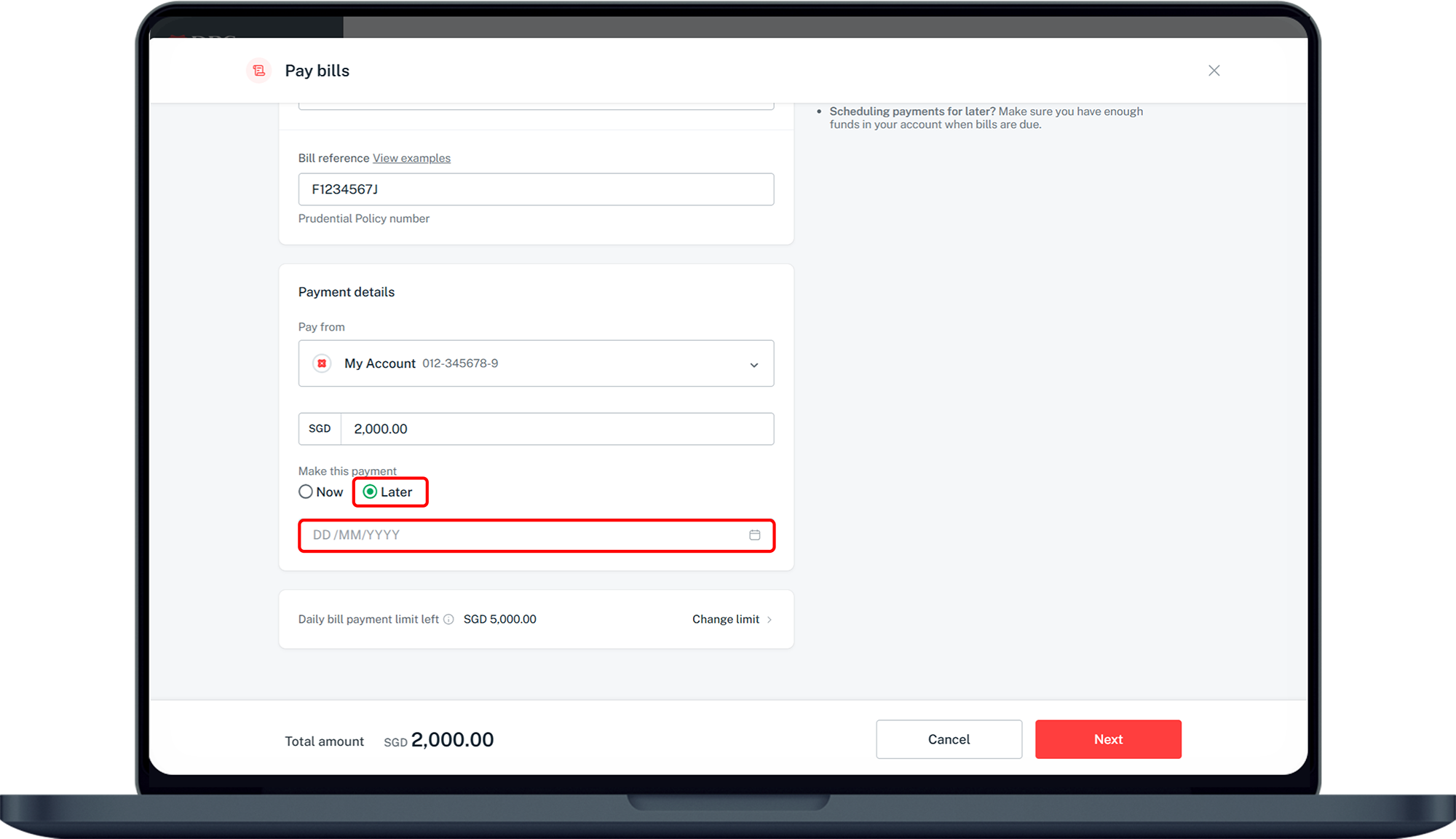Click the SGD currency prefix box

click(x=320, y=429)
